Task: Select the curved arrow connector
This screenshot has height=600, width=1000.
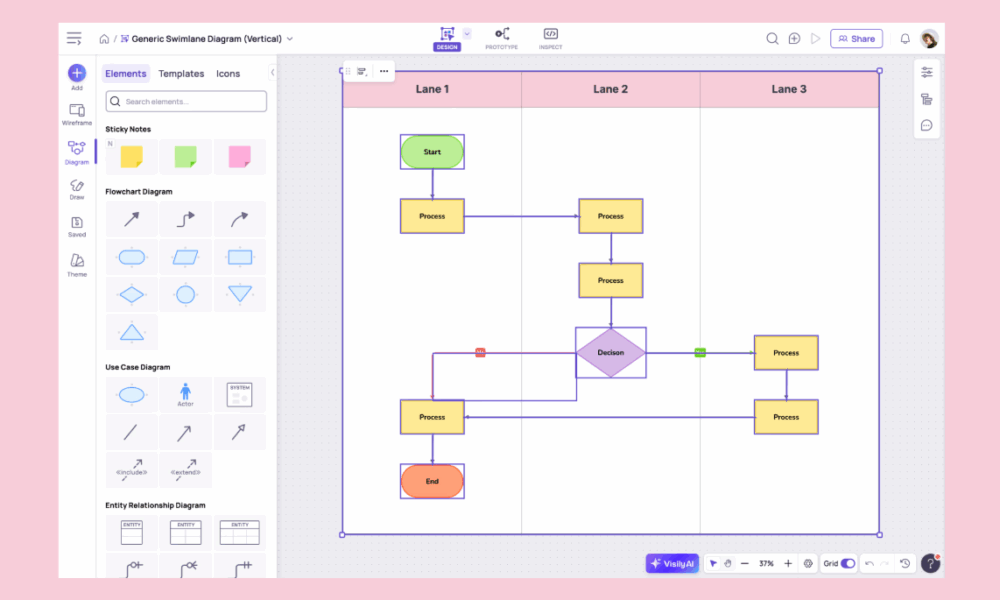Action: 240,219
